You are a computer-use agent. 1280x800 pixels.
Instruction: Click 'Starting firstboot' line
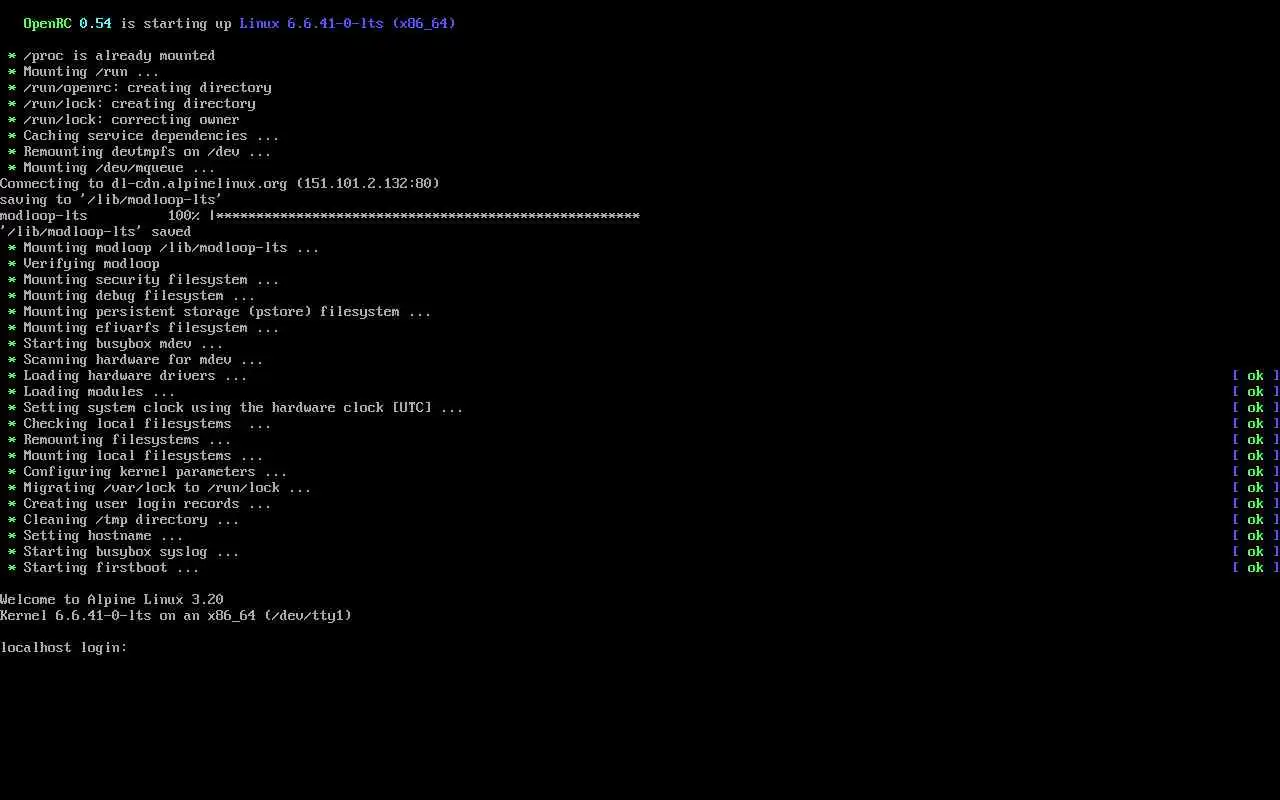pos(104,567)
